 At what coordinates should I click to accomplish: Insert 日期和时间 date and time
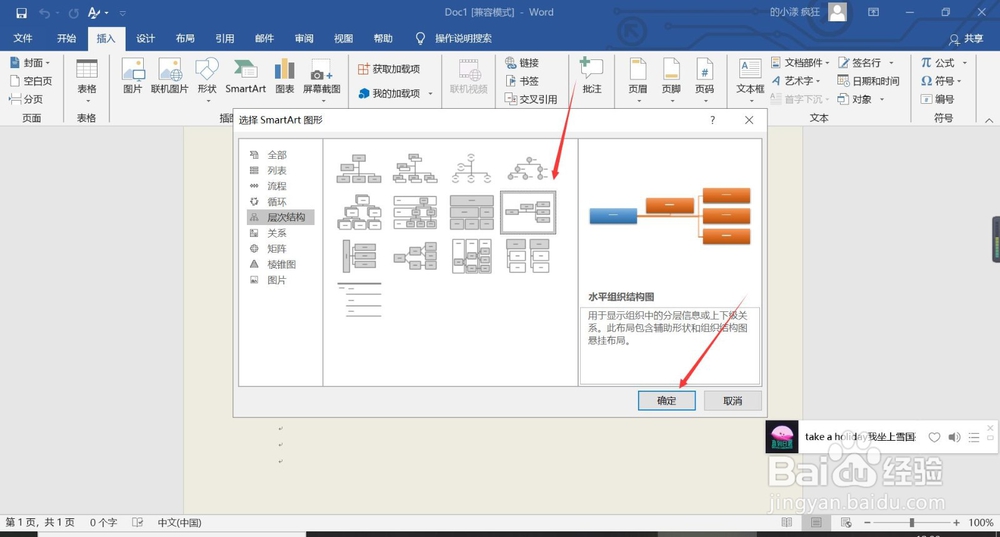[868, 81]
